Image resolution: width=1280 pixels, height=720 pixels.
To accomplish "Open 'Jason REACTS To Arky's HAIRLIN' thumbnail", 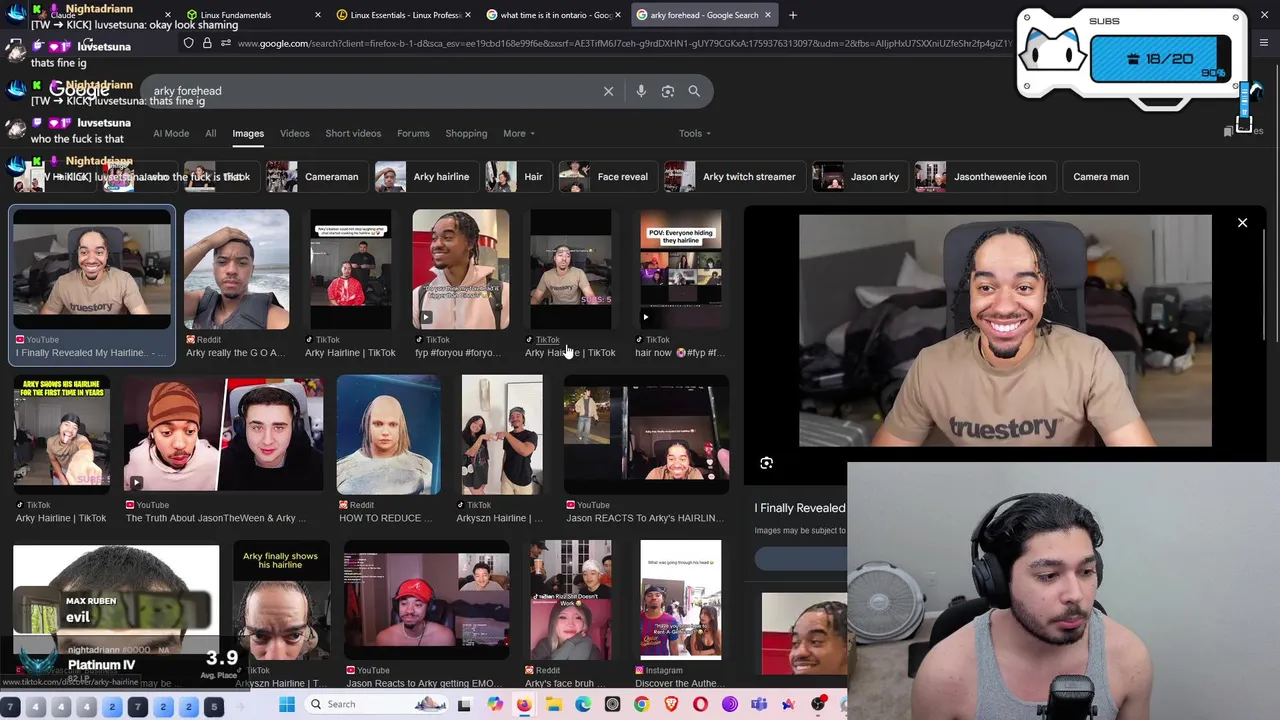I will (x=647, y=434).
